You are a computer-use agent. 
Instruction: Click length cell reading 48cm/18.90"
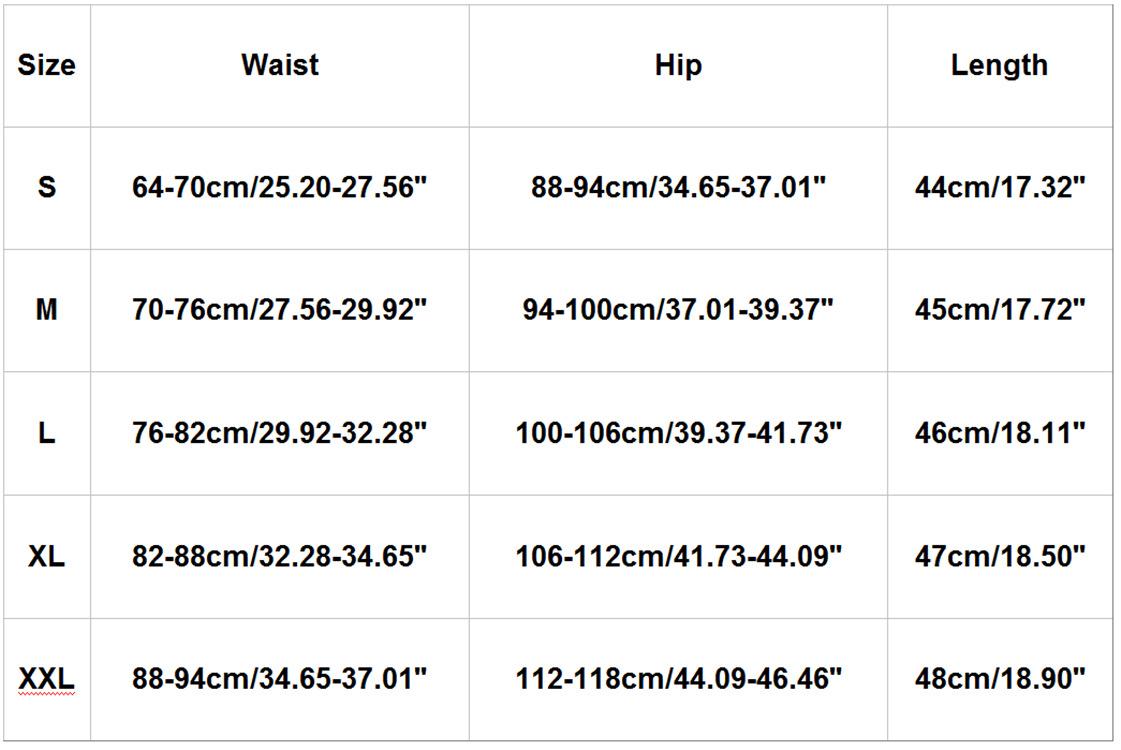click(x=999, y=680)
